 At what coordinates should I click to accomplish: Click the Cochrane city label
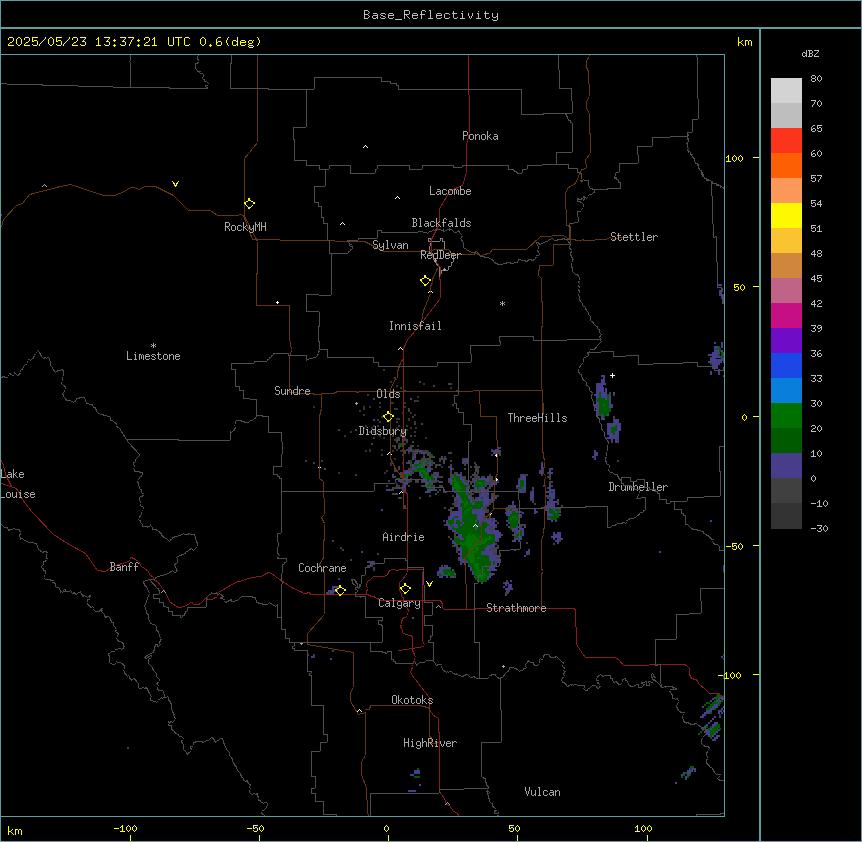click(322, 568)
